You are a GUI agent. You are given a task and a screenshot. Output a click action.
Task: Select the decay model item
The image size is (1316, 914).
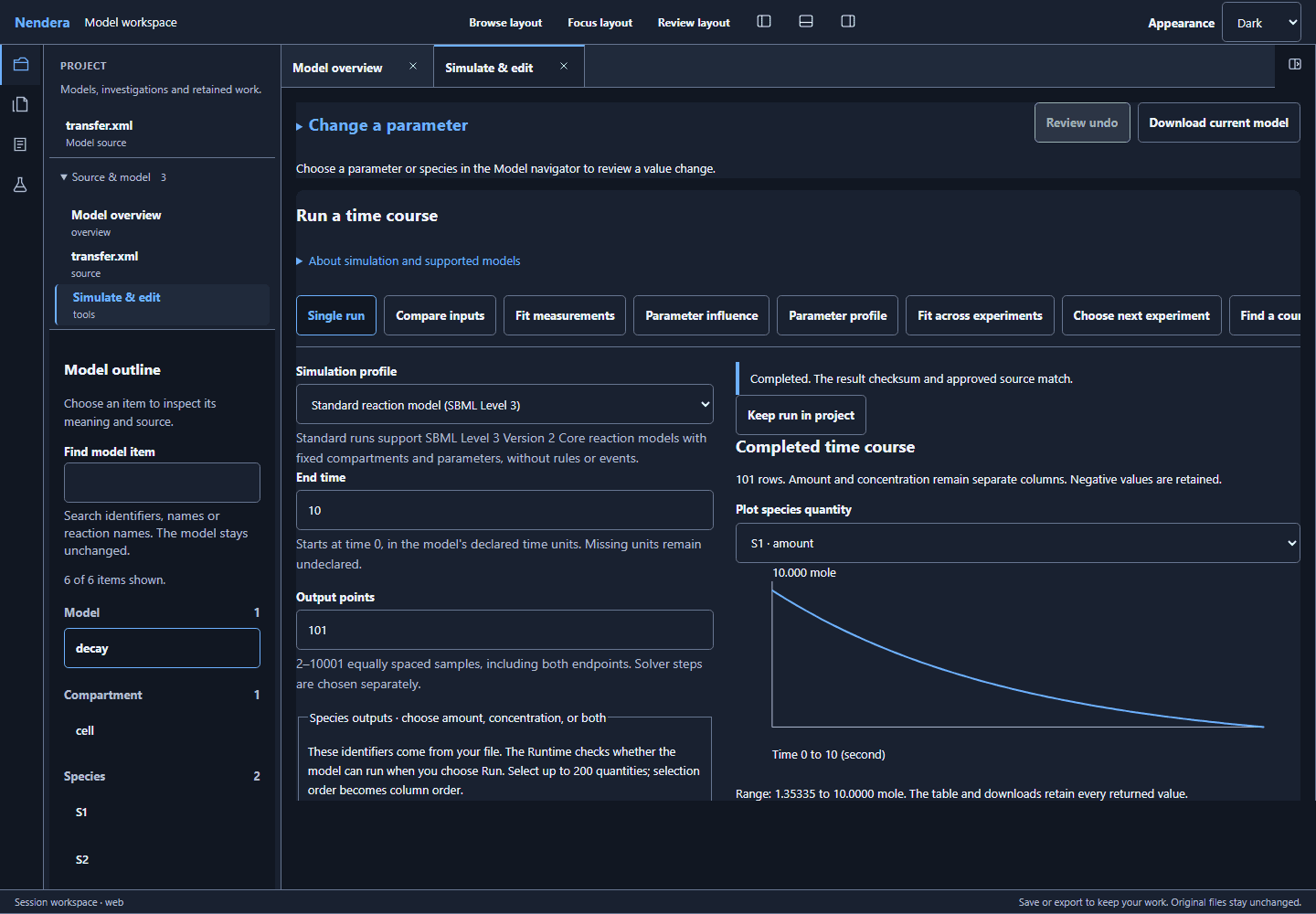click(162, 648)
